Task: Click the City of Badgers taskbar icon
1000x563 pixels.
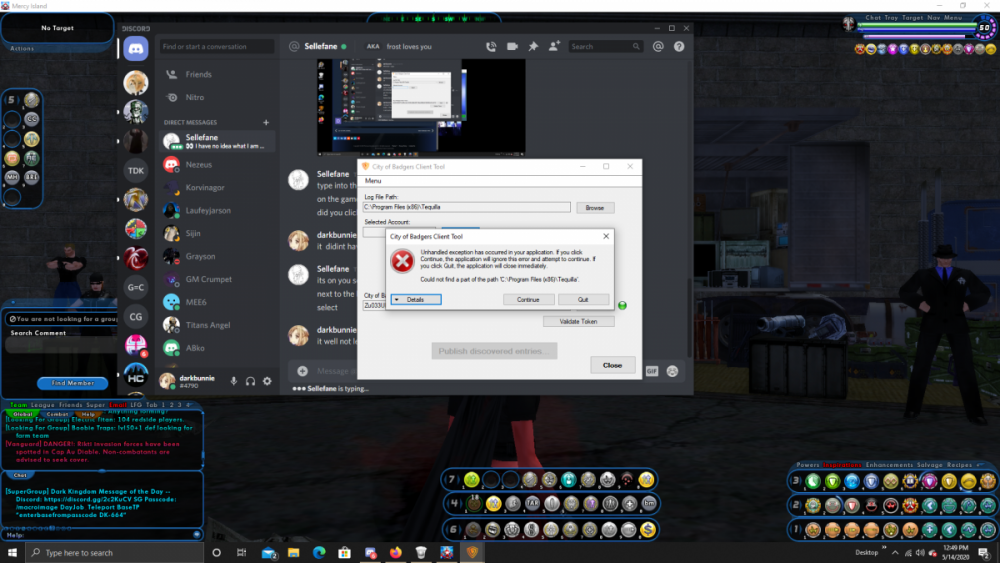Action: [472, 553]
